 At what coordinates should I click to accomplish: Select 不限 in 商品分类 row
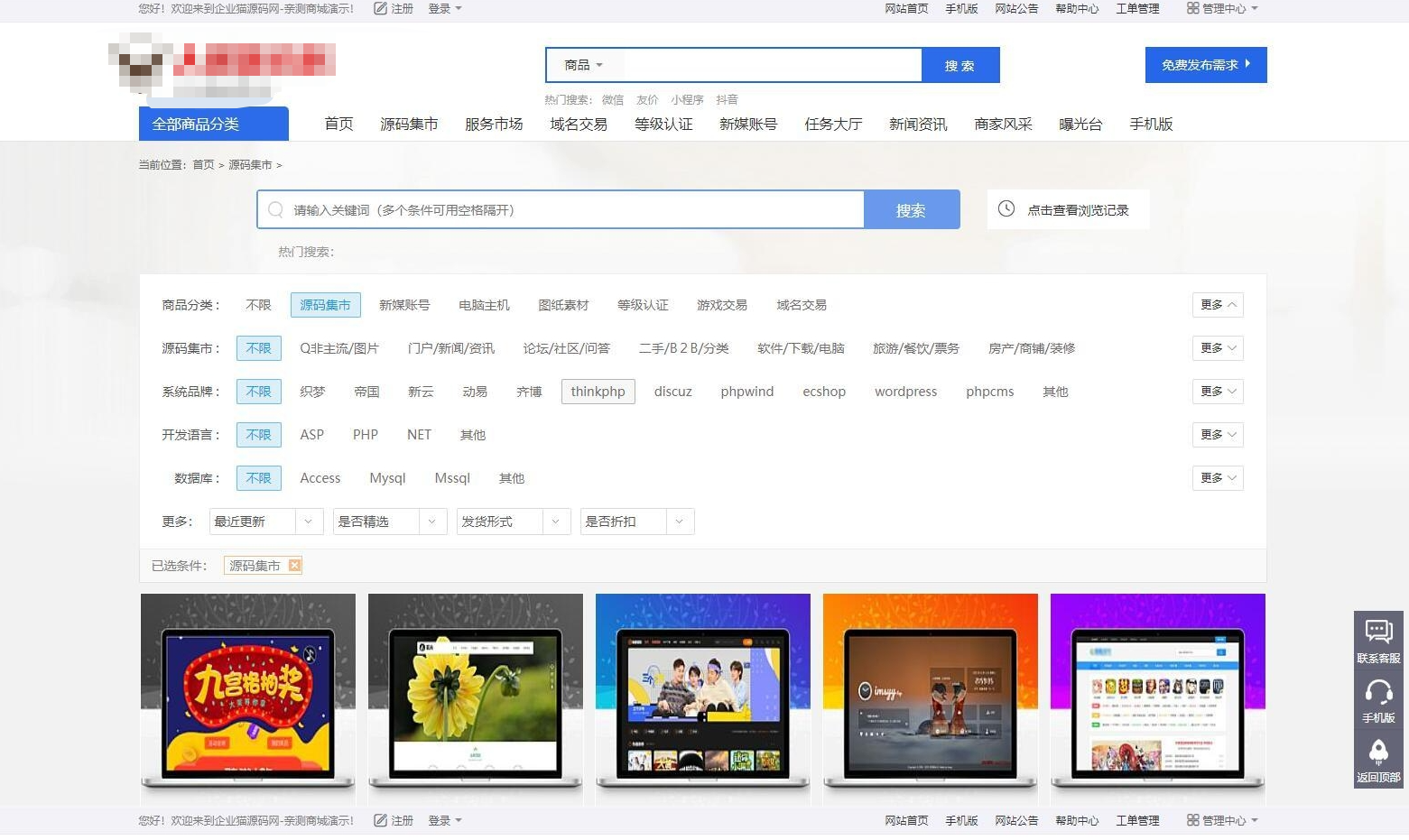click(258, 305)
